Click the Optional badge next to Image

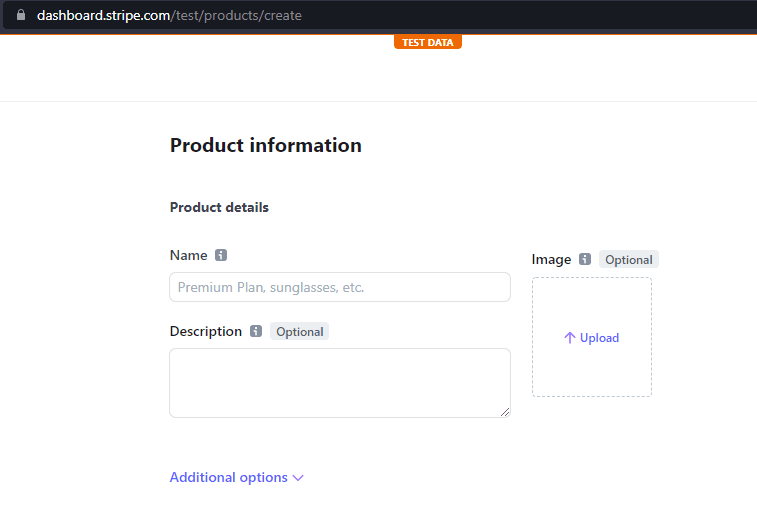629,260
